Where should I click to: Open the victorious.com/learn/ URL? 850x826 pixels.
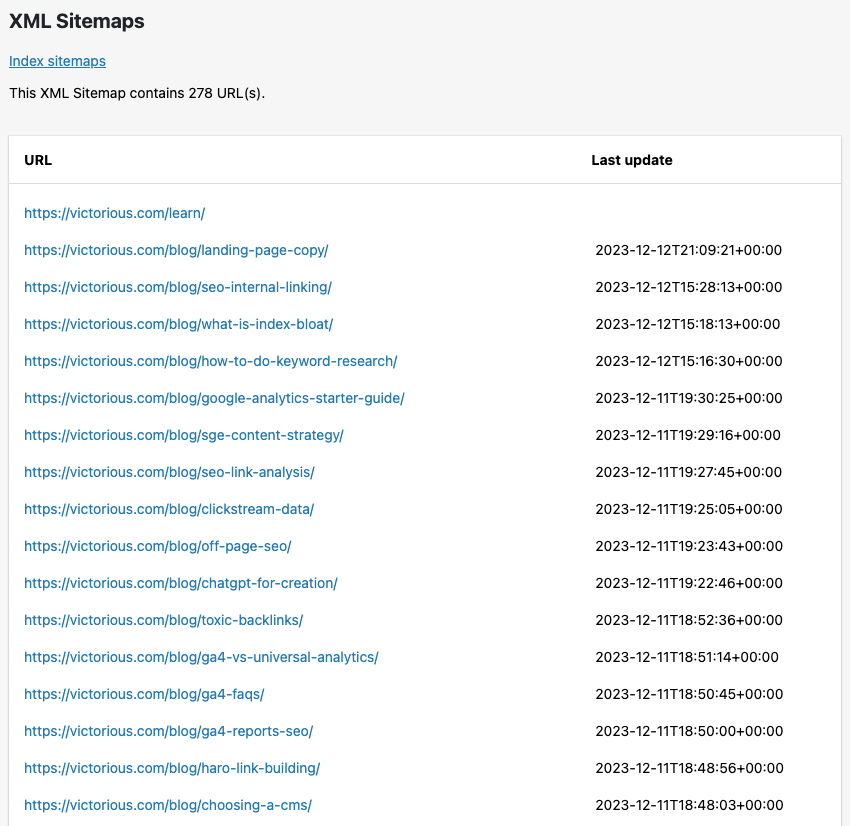(114, 213)
